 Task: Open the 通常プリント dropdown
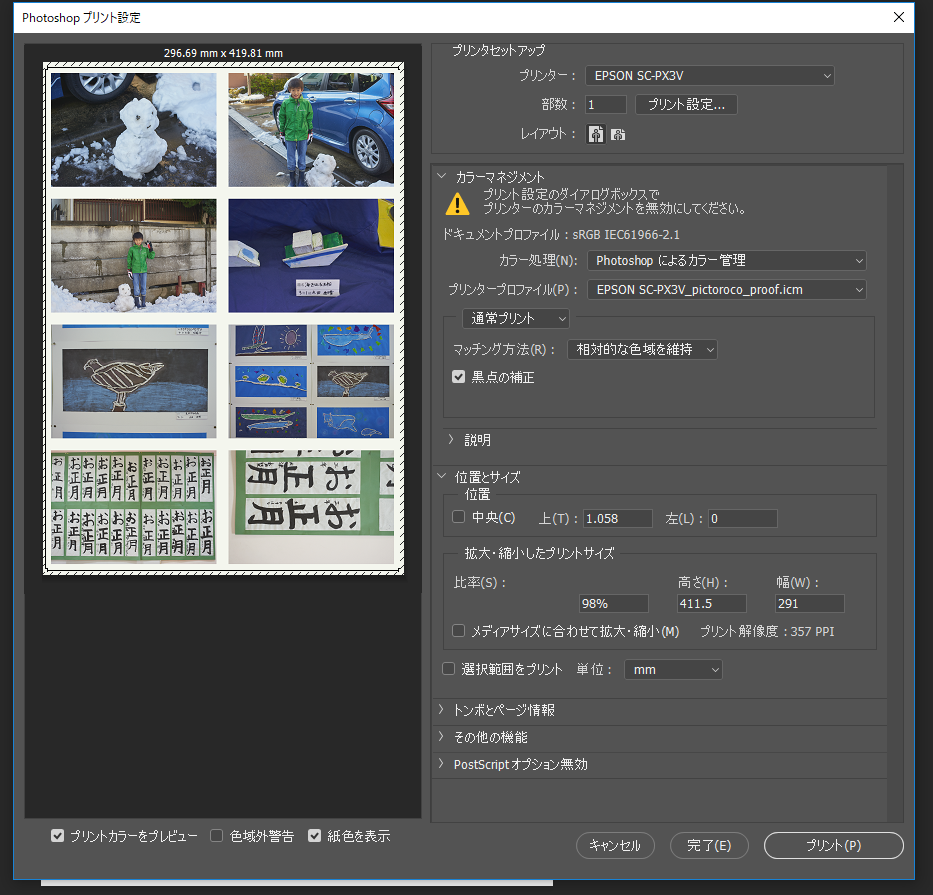pos(516,318)
